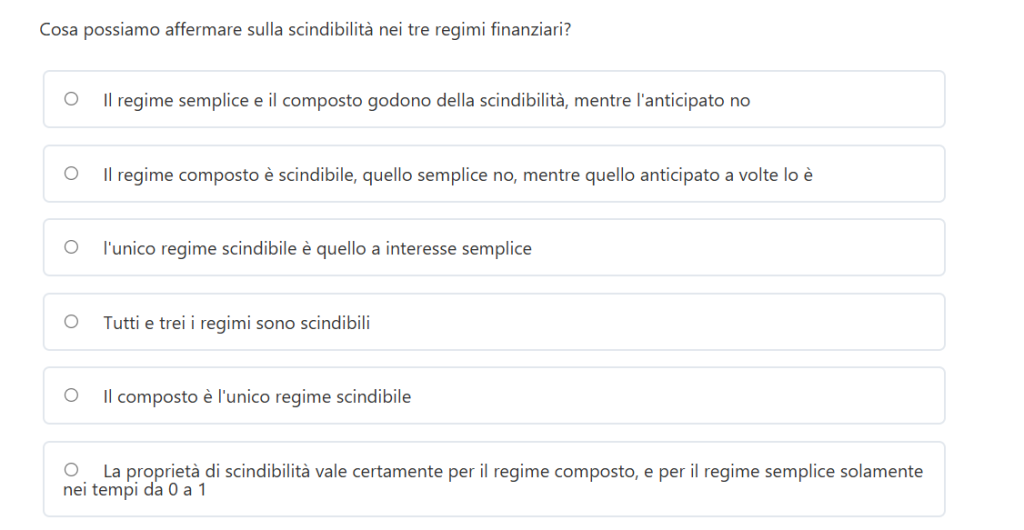Choose radio for 'Il regime composto è scindibile' option
The height and width of the screenshot is (530, 1024).
[x=71, y=174]
